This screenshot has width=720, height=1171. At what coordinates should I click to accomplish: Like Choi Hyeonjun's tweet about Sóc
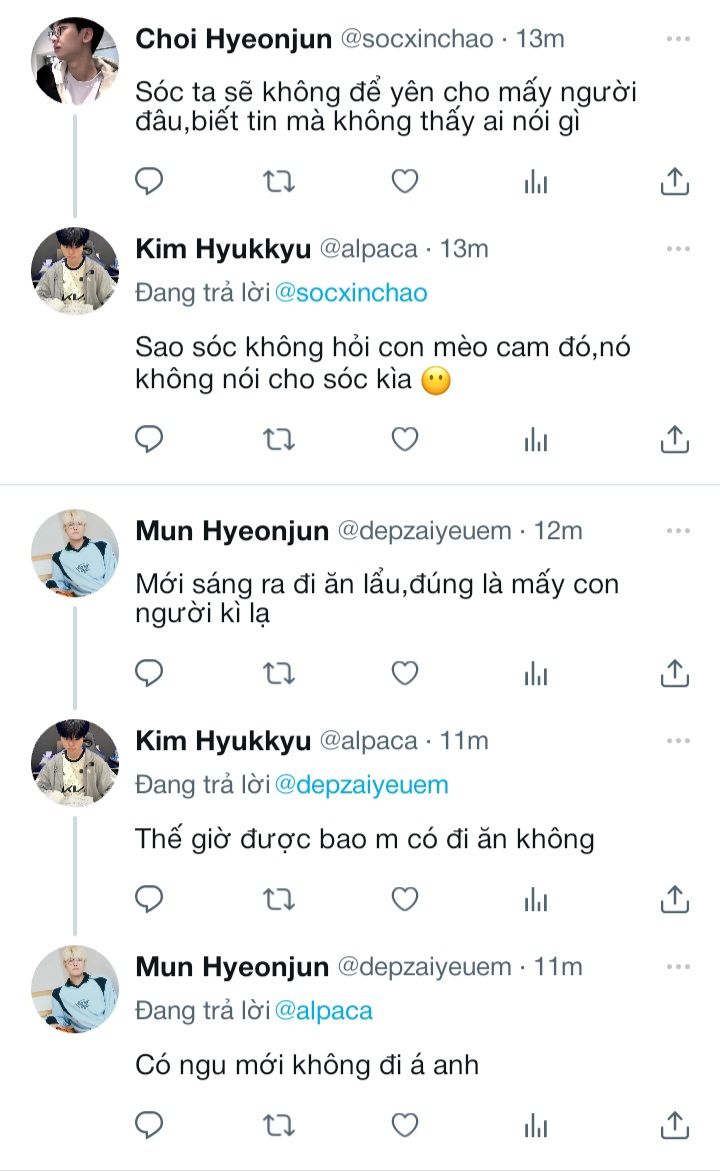(x=404, y=181)
